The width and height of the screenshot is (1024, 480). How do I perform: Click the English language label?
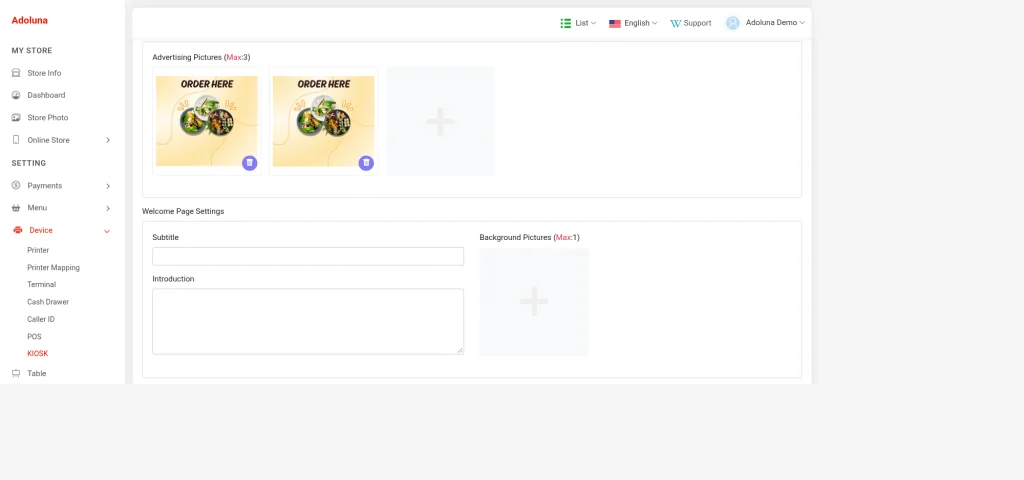(x=637, y=24)
